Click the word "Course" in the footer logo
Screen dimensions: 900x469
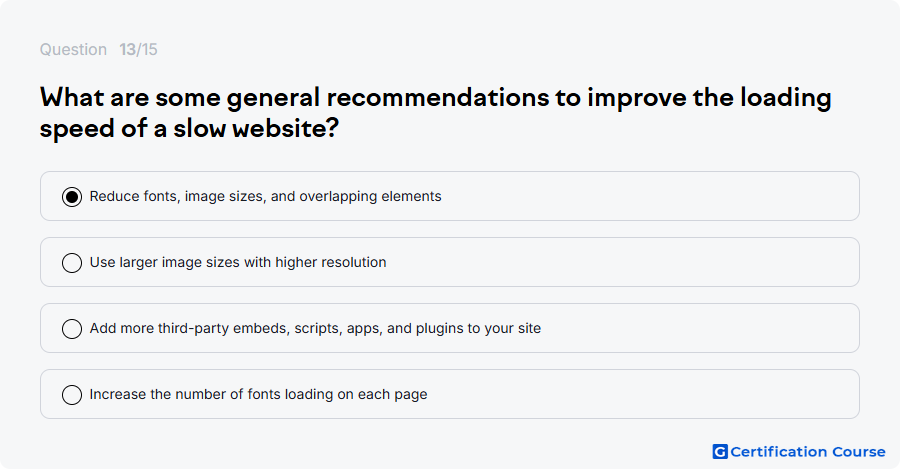click(x=859, y=452)
